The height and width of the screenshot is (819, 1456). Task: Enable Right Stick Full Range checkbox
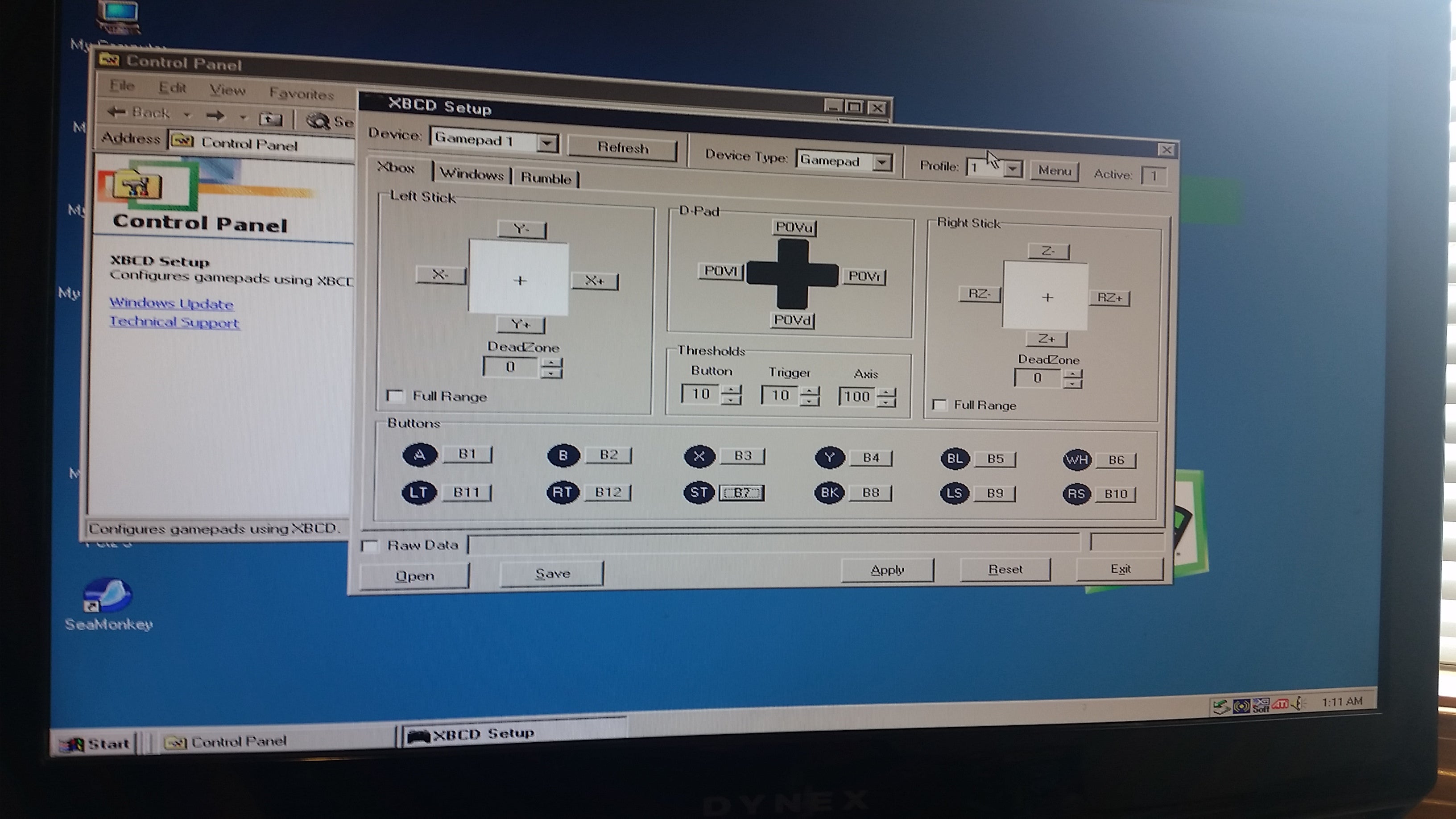tap(939, 405)
